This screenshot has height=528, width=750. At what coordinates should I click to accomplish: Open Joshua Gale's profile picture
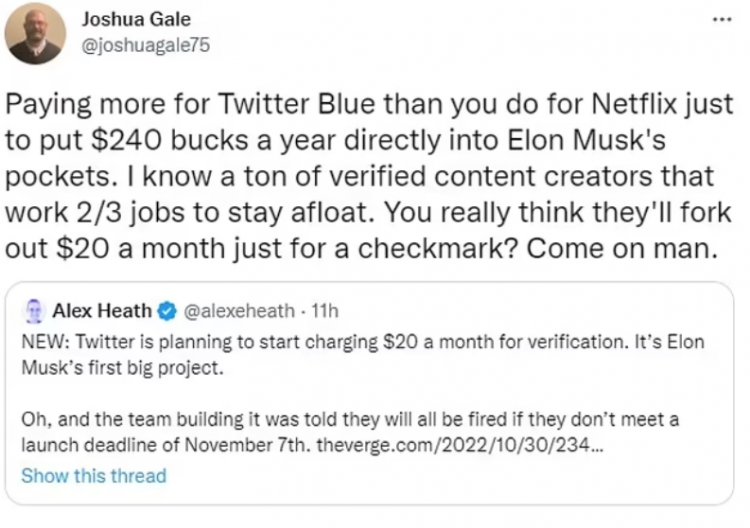coord(35,33)
